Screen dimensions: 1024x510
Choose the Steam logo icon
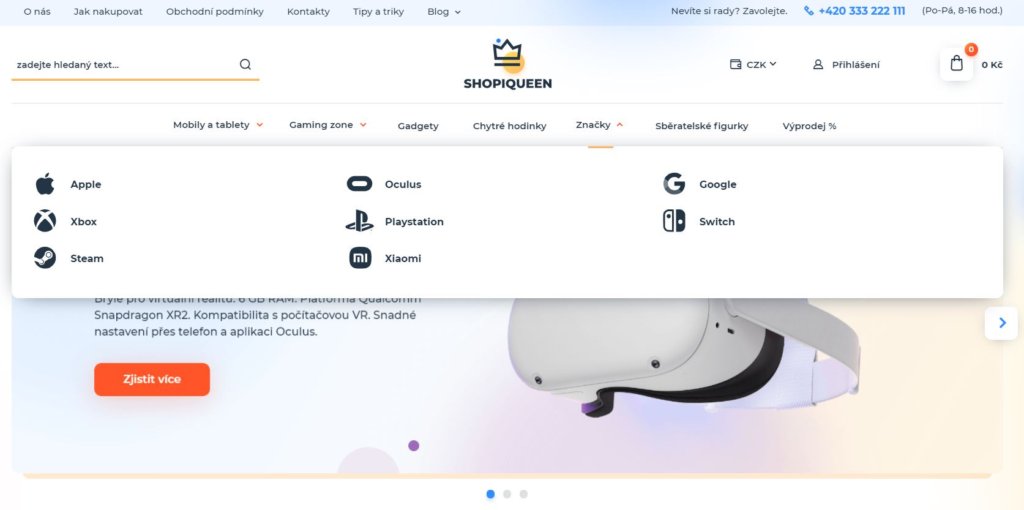45,258
